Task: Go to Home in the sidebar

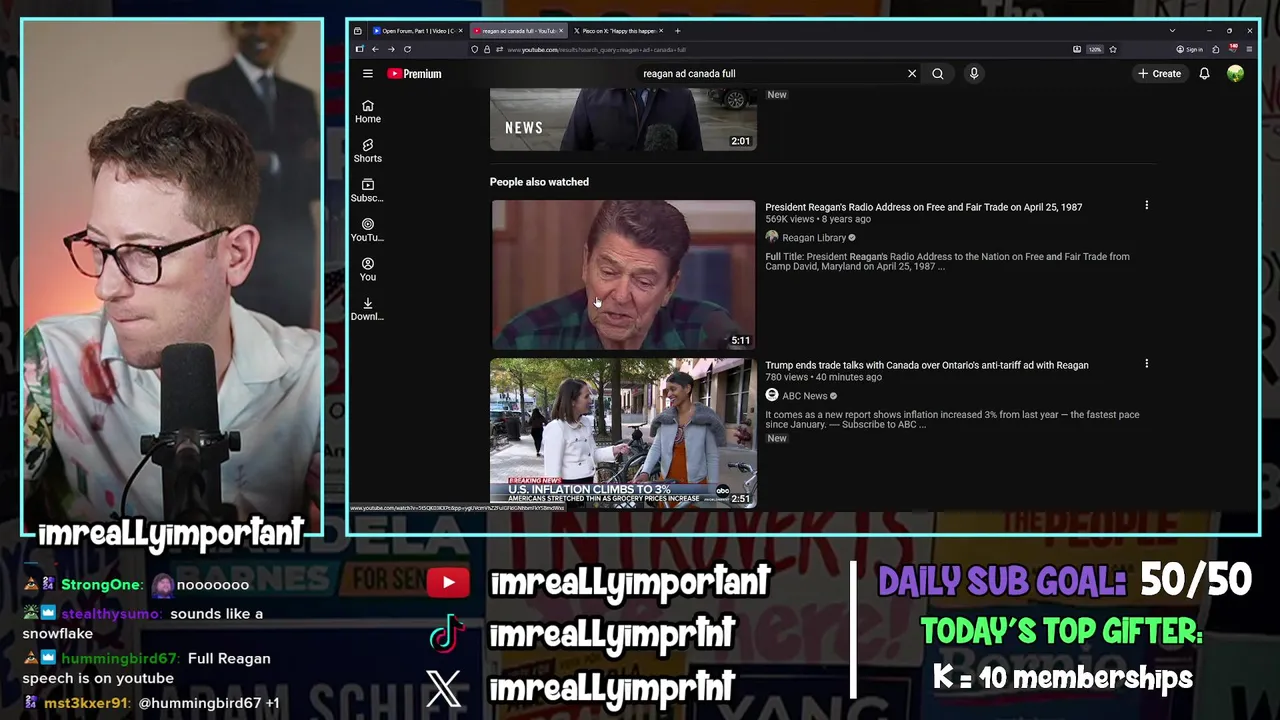Action: [368, 111]
